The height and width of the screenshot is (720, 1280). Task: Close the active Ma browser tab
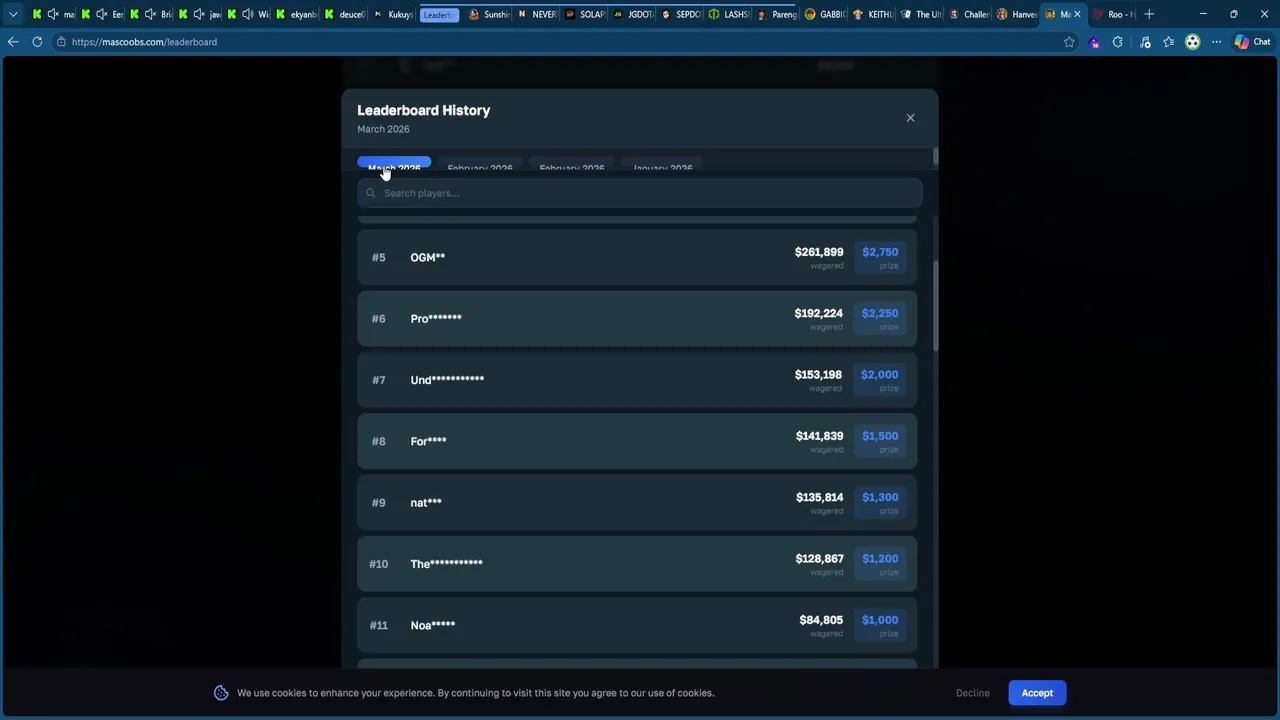[1077, 14]
